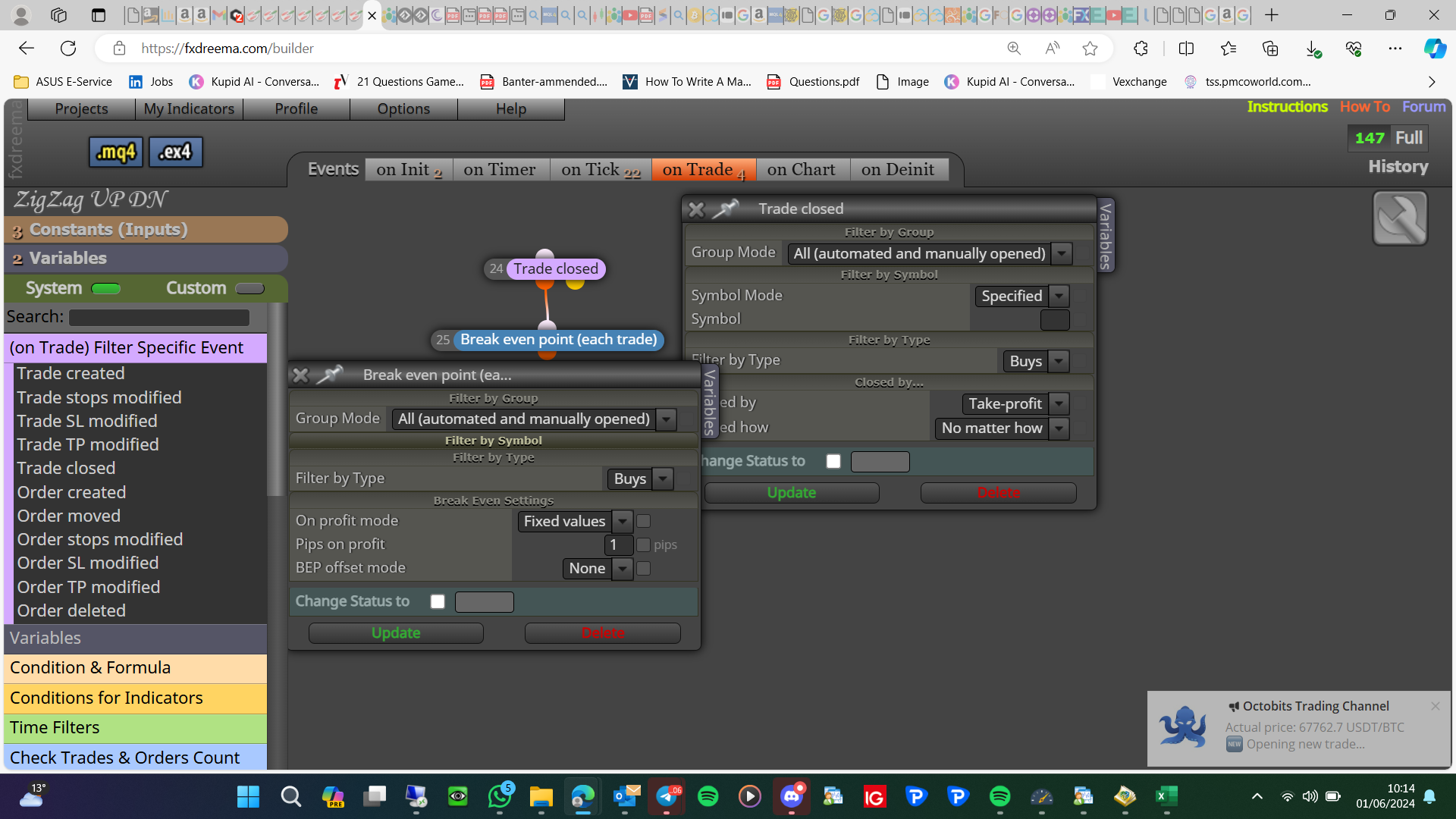Click status color field in Break even panel
The width and height of the screenshot is (1456, 819).
coord(484,601)
